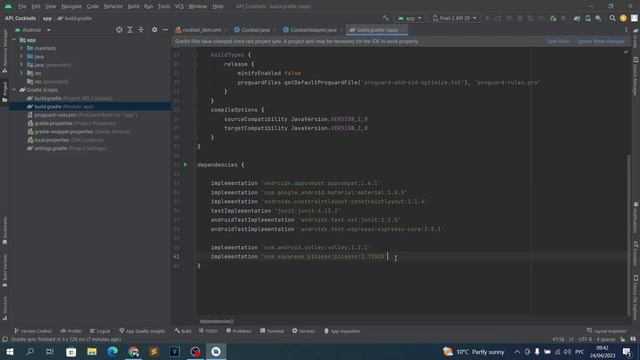
Task: Click the run gutter arrow beside dependencies
Action: (186, 164)
